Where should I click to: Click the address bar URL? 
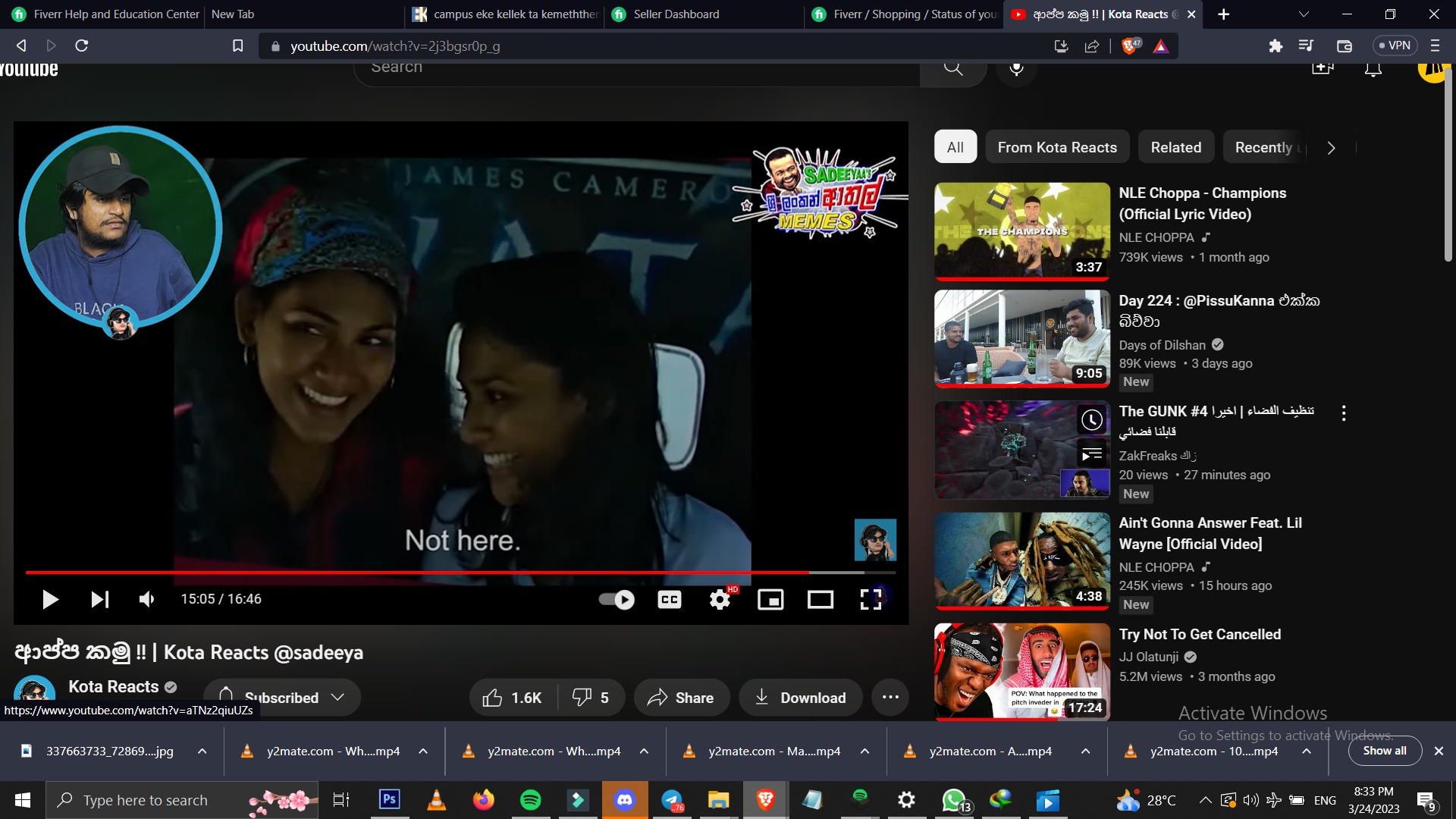coord(395,46)
